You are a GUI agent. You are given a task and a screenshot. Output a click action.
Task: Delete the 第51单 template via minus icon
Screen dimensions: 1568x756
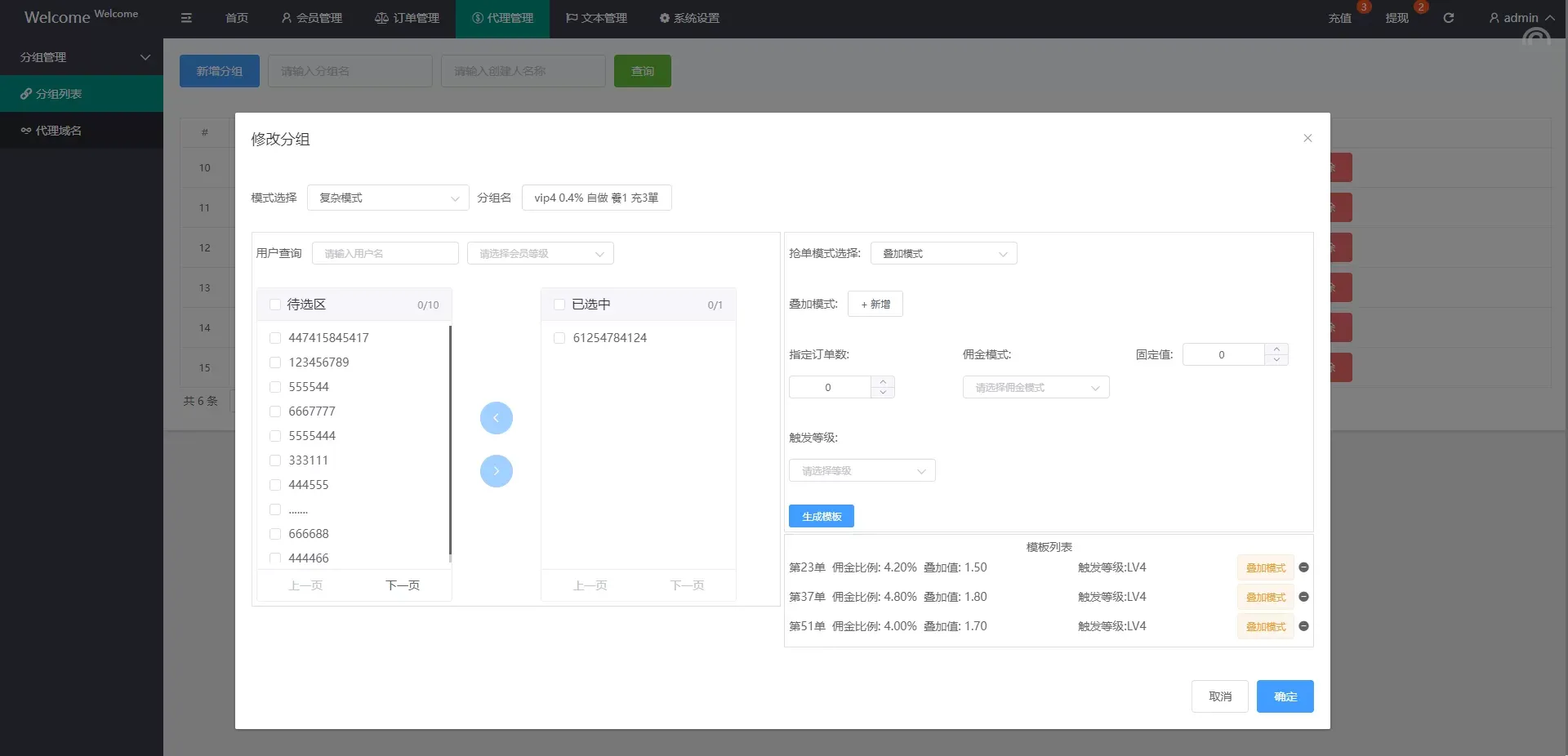coord(1303,626)
